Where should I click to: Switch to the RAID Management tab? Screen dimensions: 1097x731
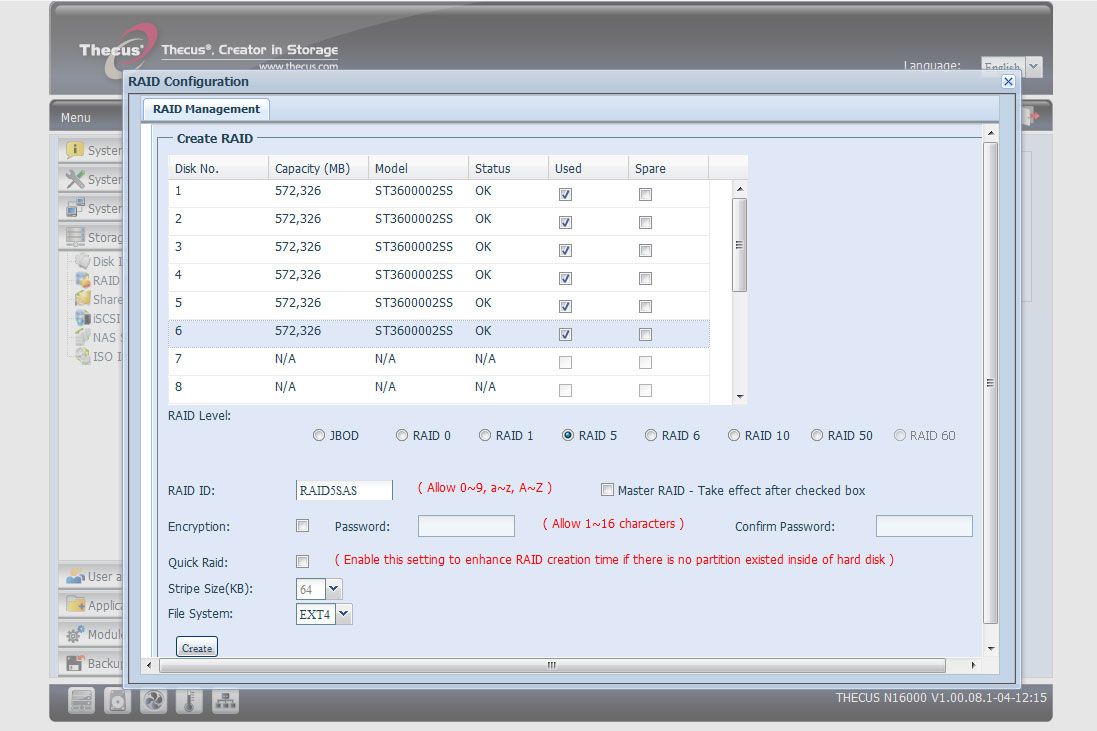(x=206, y=109)
